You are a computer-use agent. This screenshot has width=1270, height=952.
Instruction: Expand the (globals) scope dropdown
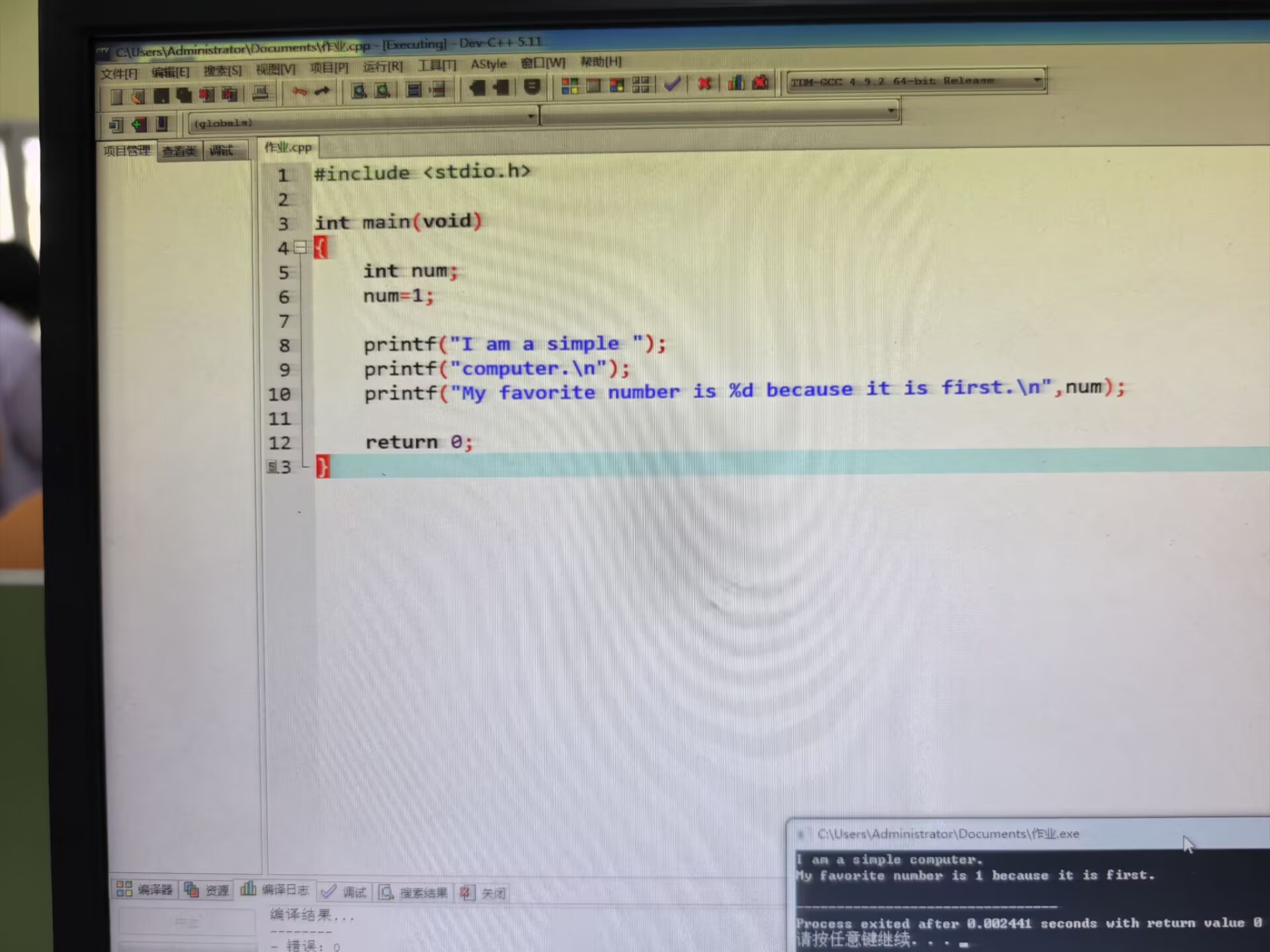coord(530,117)
